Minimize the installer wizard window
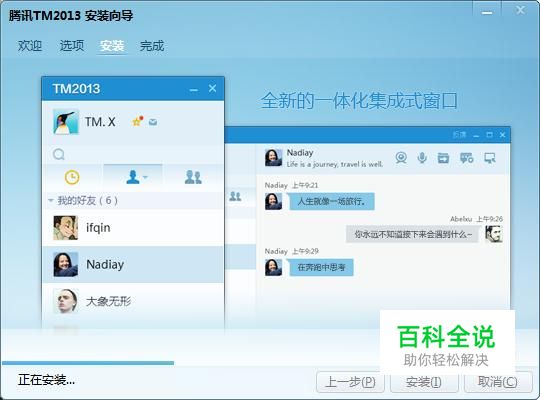The image size is (540, 400). (487, 12)
